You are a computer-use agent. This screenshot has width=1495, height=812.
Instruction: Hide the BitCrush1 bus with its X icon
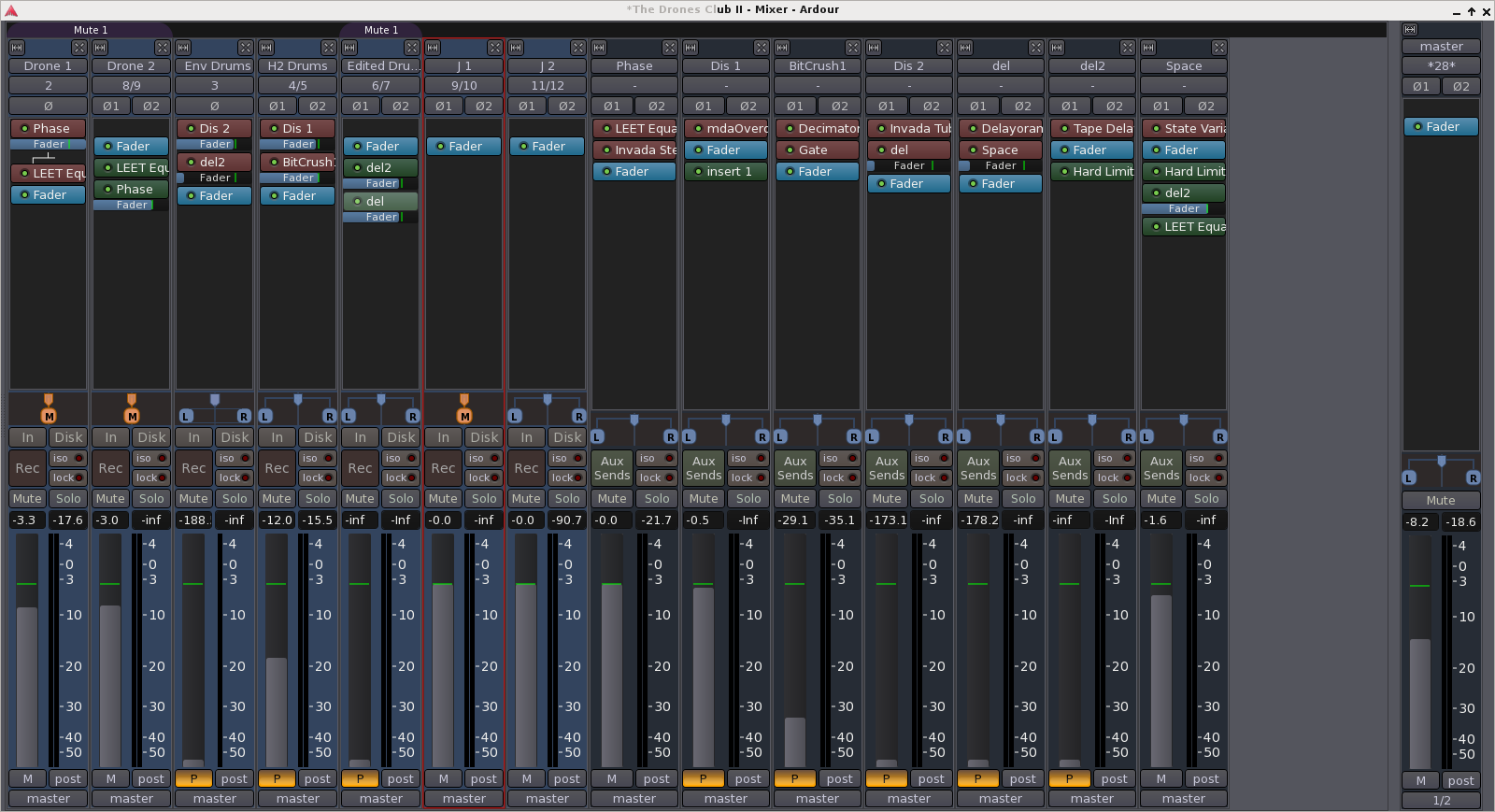pos(852,48)
